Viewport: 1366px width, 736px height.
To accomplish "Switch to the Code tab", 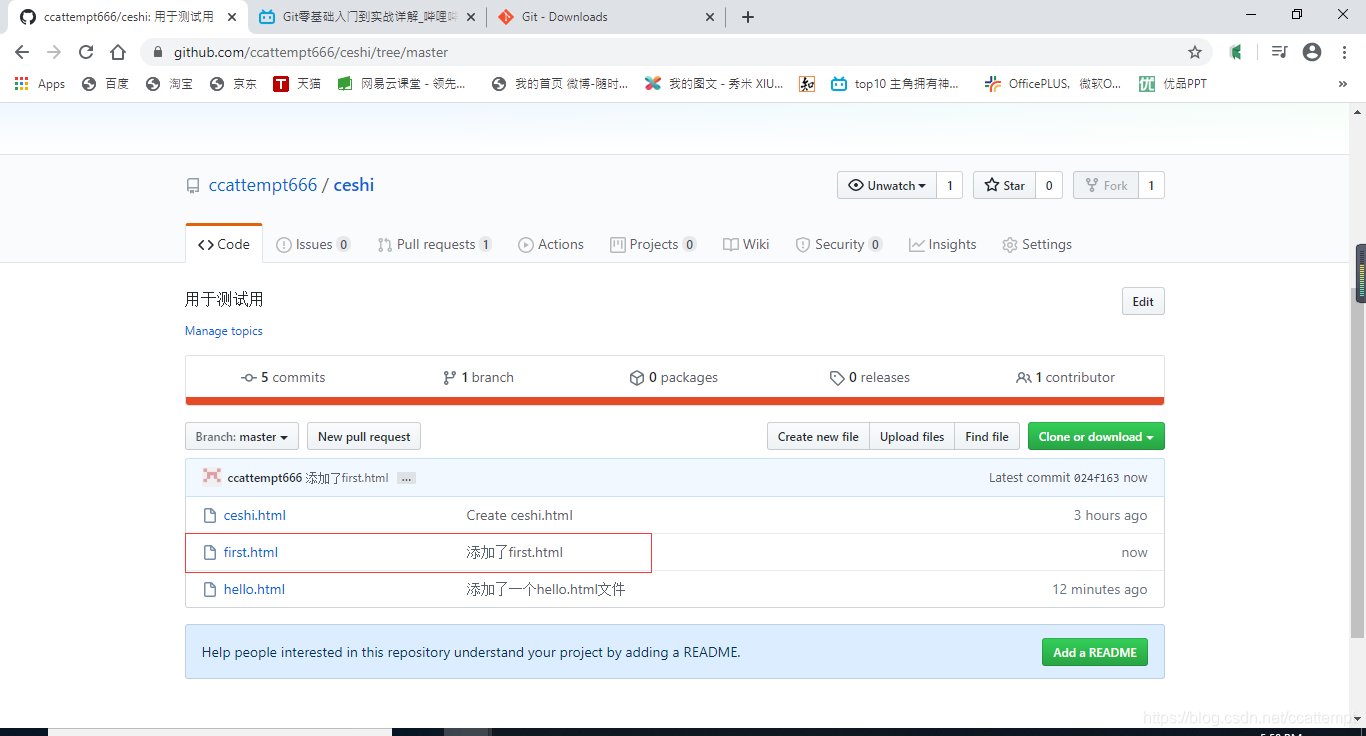I will 224,244.
